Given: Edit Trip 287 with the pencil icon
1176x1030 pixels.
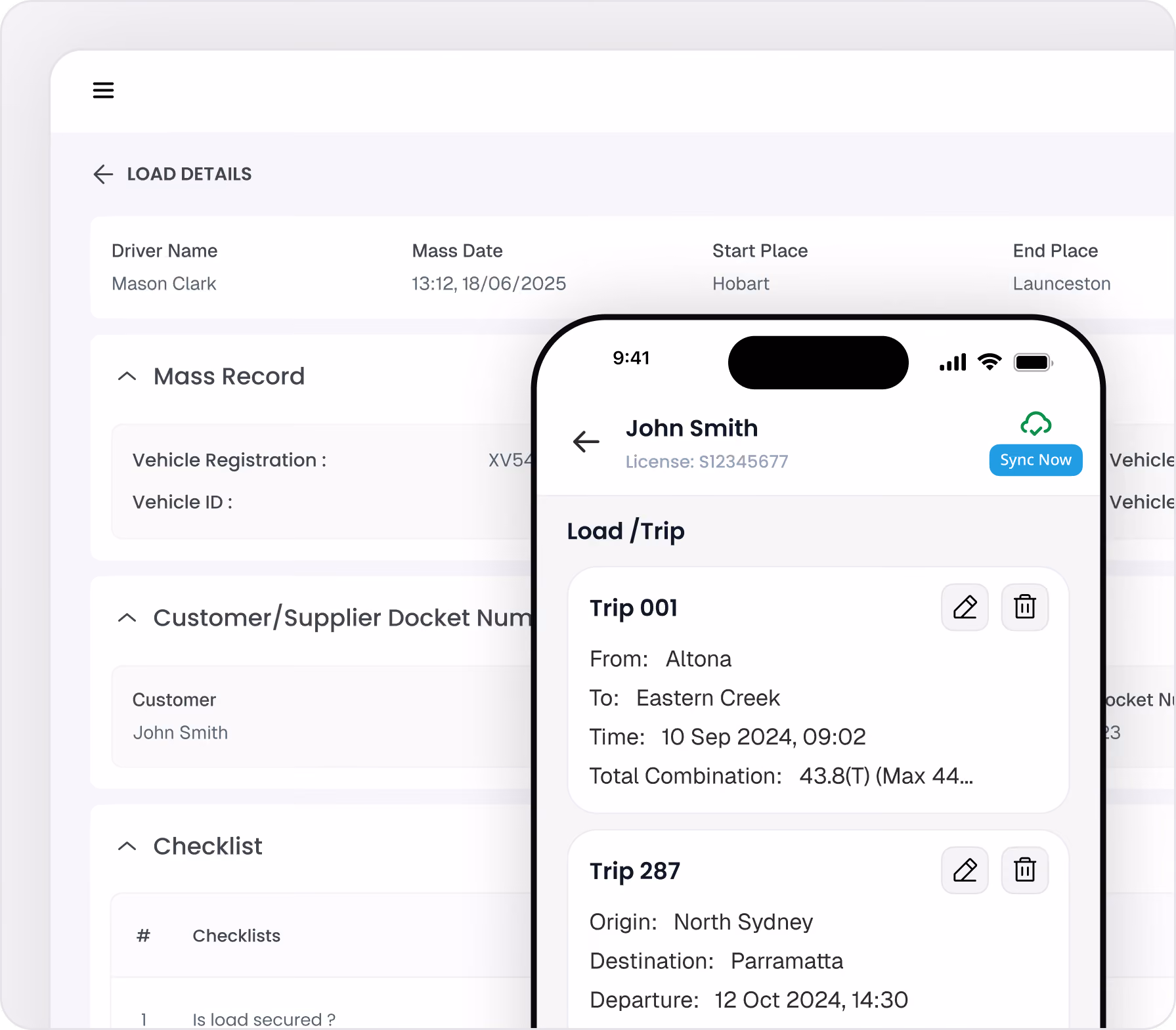Looking at the screenshot, I should tap(965, 870).
